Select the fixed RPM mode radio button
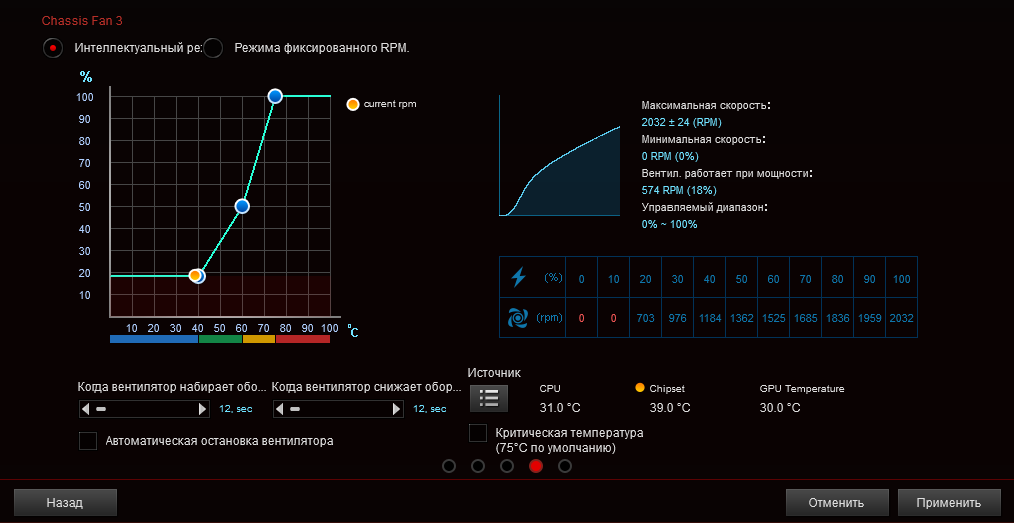1014x523 pixels. [x=213, y=48]
